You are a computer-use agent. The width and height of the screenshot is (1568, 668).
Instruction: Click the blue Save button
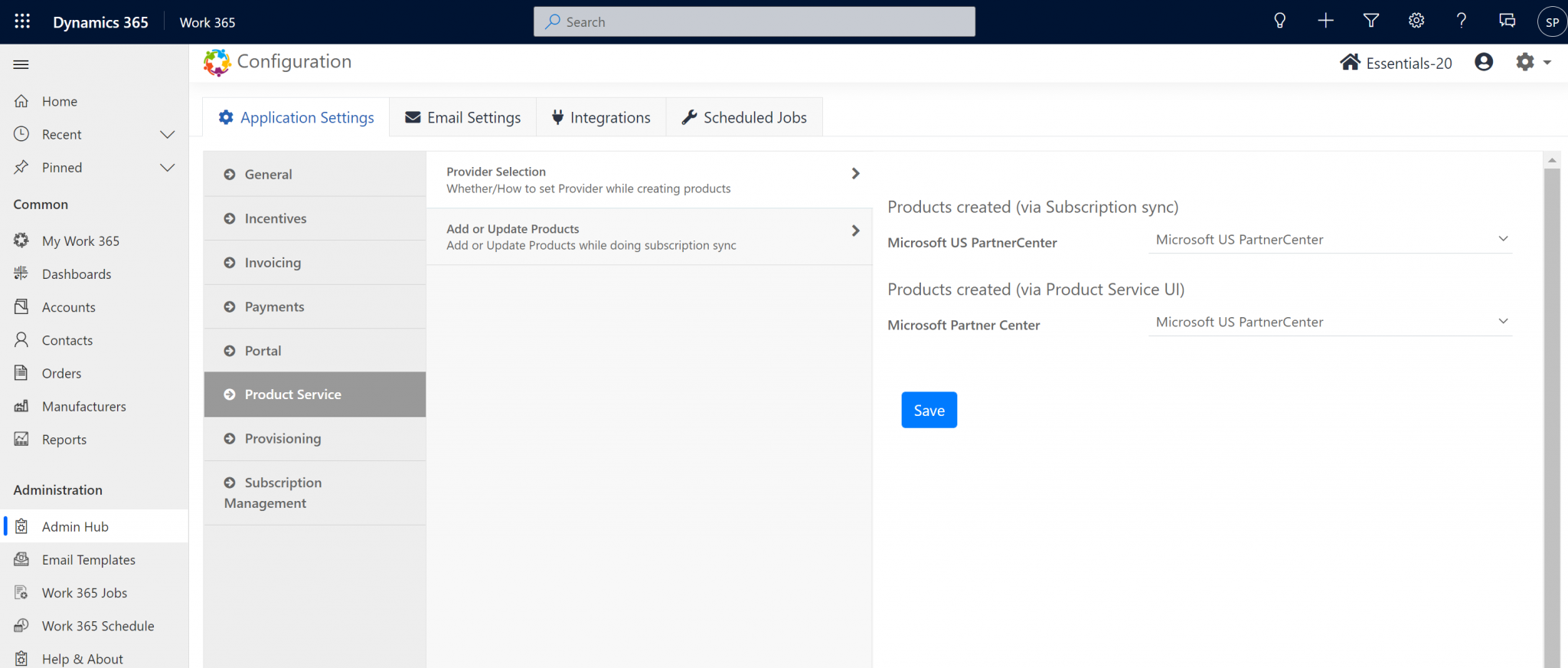(x=929, y=410)
